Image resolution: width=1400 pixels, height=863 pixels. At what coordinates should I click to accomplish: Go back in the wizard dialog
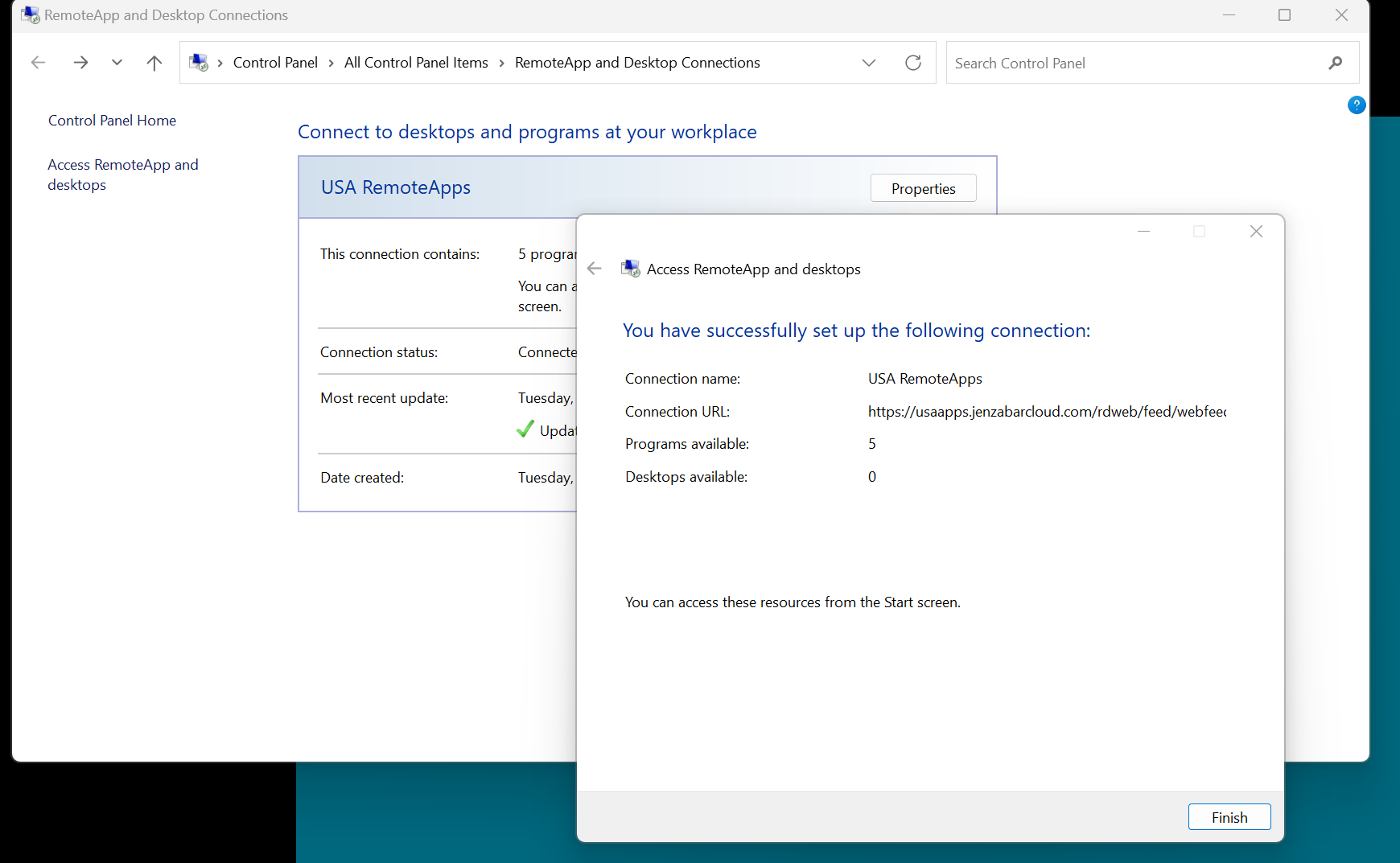(595, 269)
